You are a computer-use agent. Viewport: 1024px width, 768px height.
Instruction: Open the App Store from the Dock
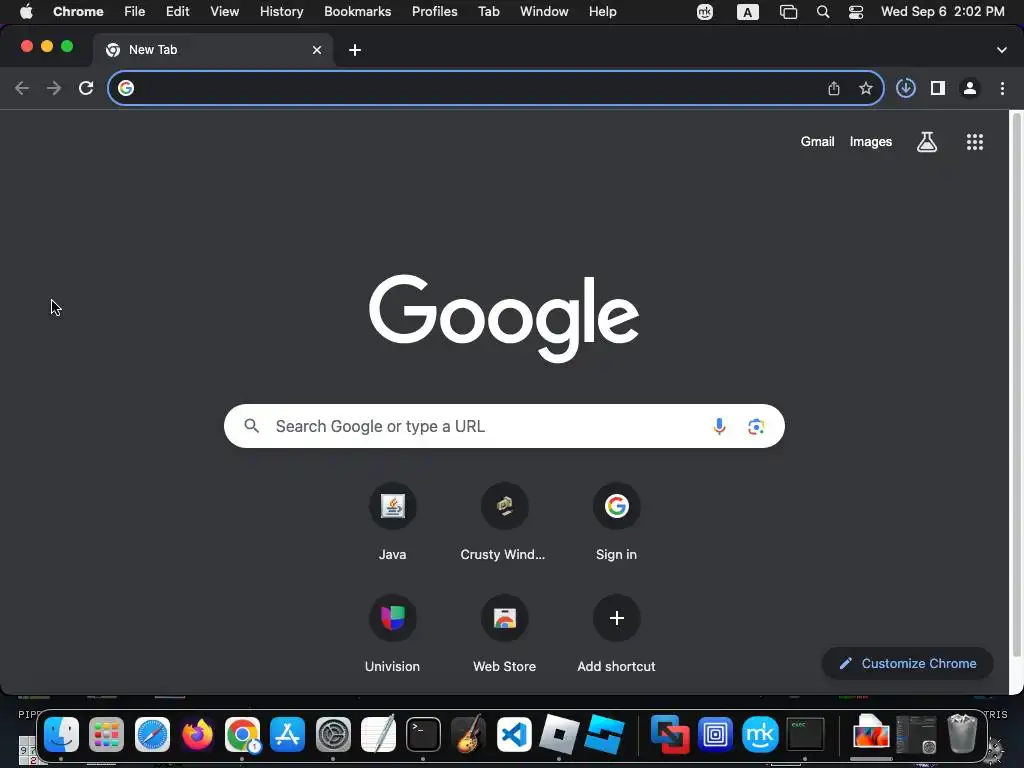point(287,735)
